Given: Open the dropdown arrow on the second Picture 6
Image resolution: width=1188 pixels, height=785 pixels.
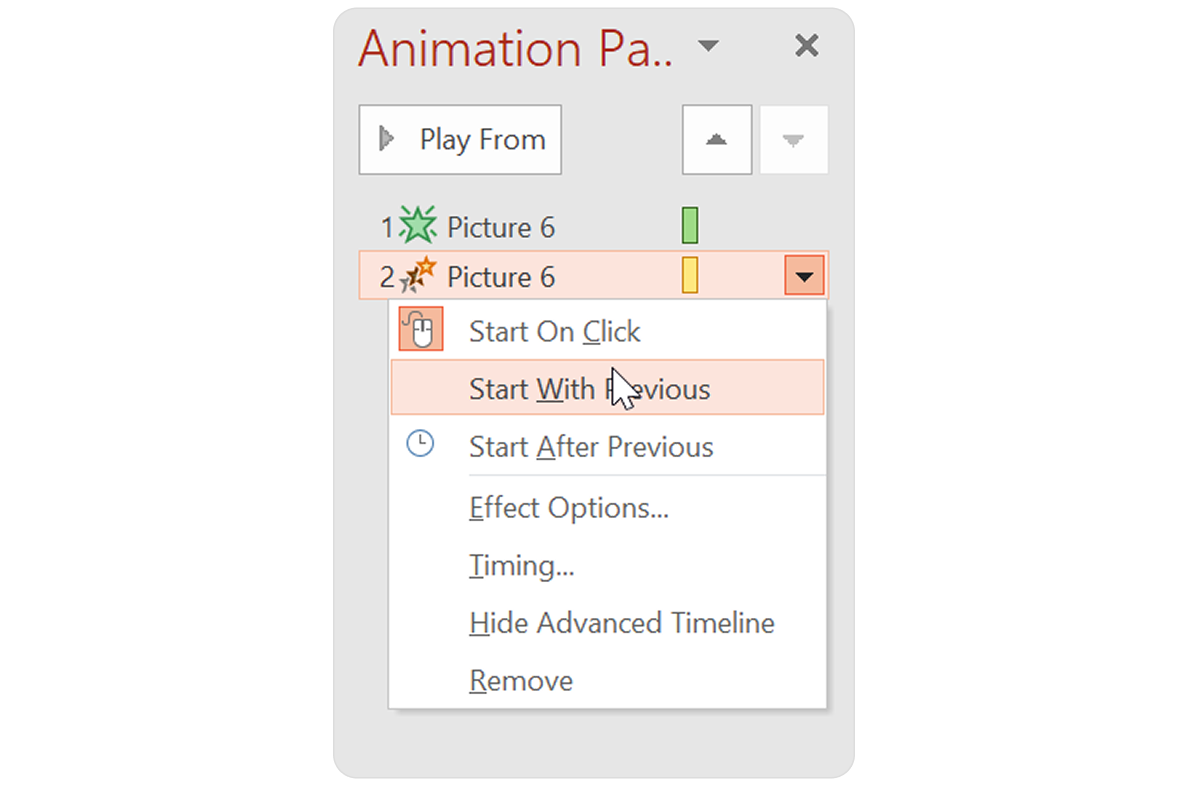Looking at the screenshot, I should pos(805,275).
